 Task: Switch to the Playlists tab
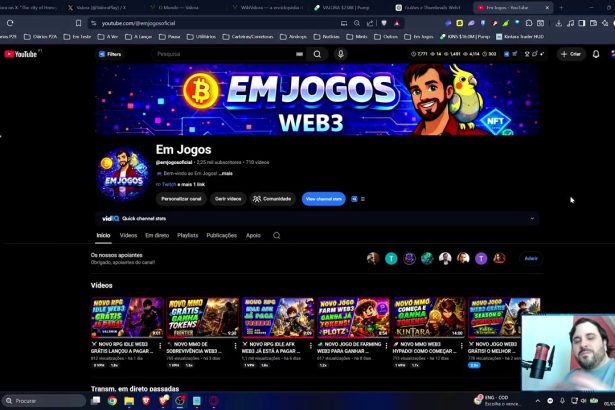187,235
